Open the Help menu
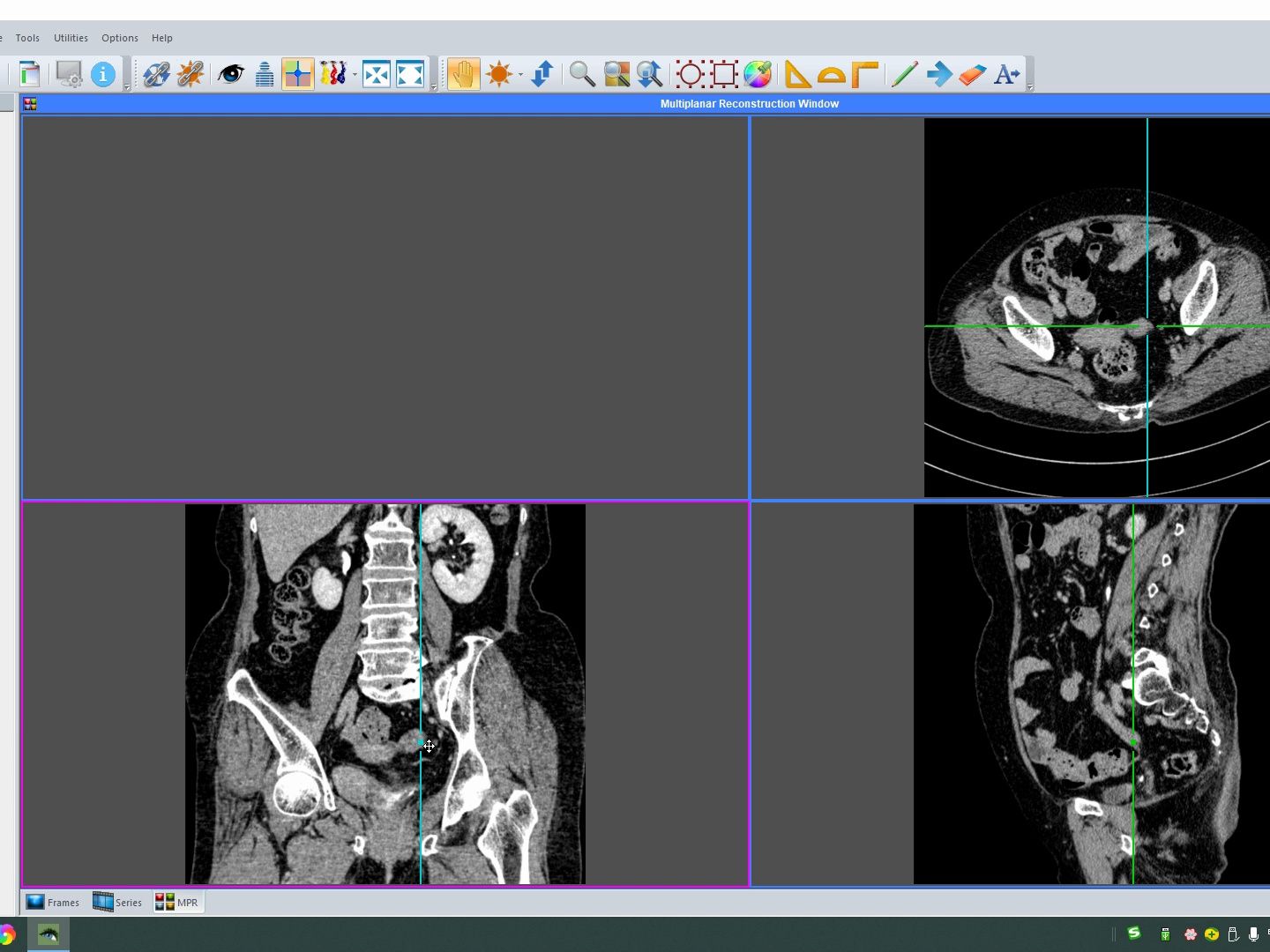 162,38
